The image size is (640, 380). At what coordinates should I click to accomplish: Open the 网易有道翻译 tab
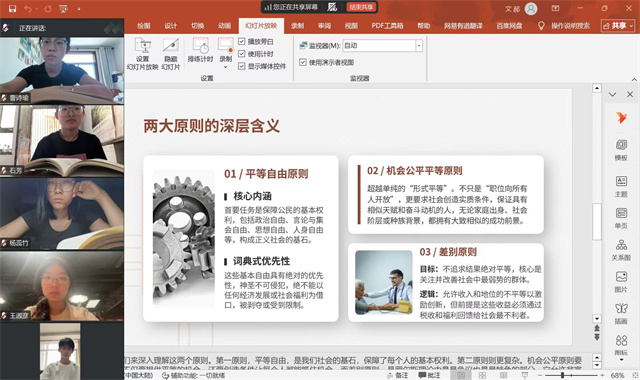point(463,26)
